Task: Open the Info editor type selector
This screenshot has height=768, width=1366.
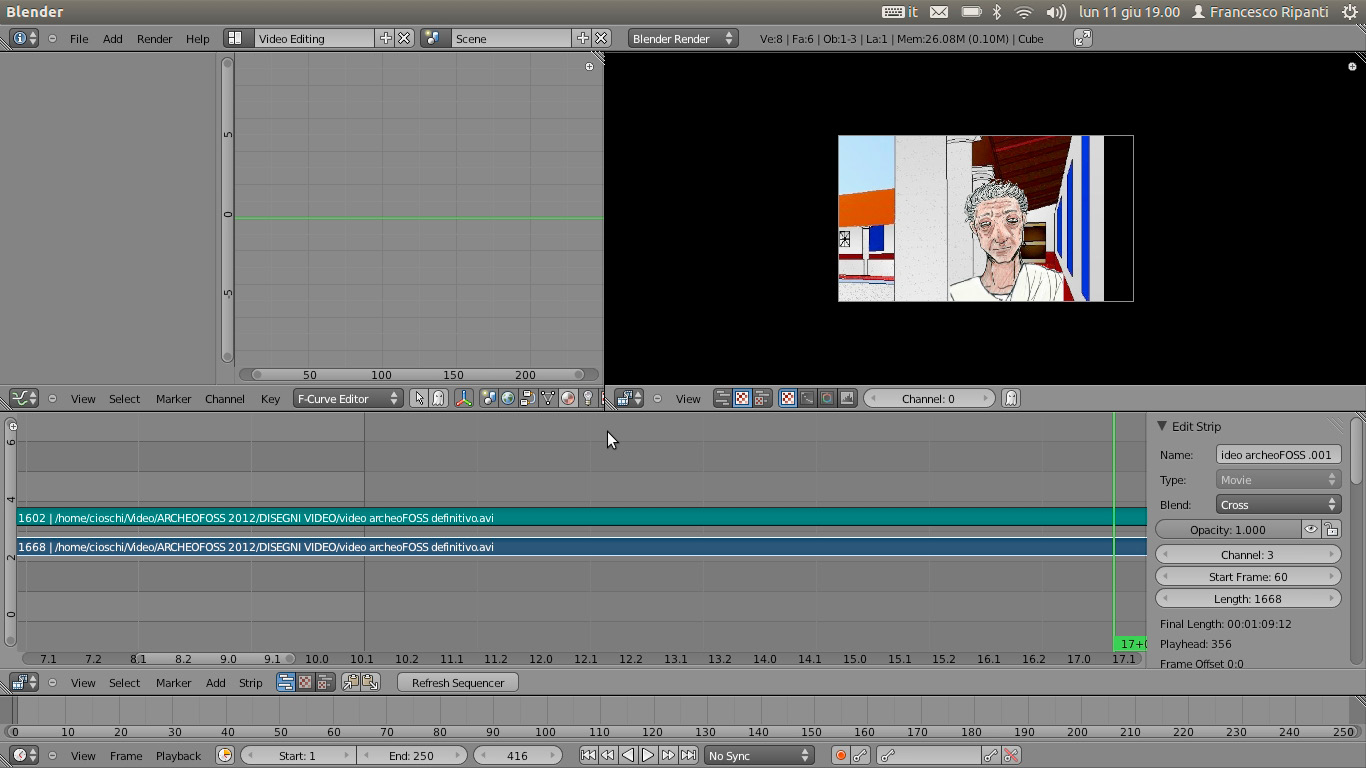Action: 23,38
